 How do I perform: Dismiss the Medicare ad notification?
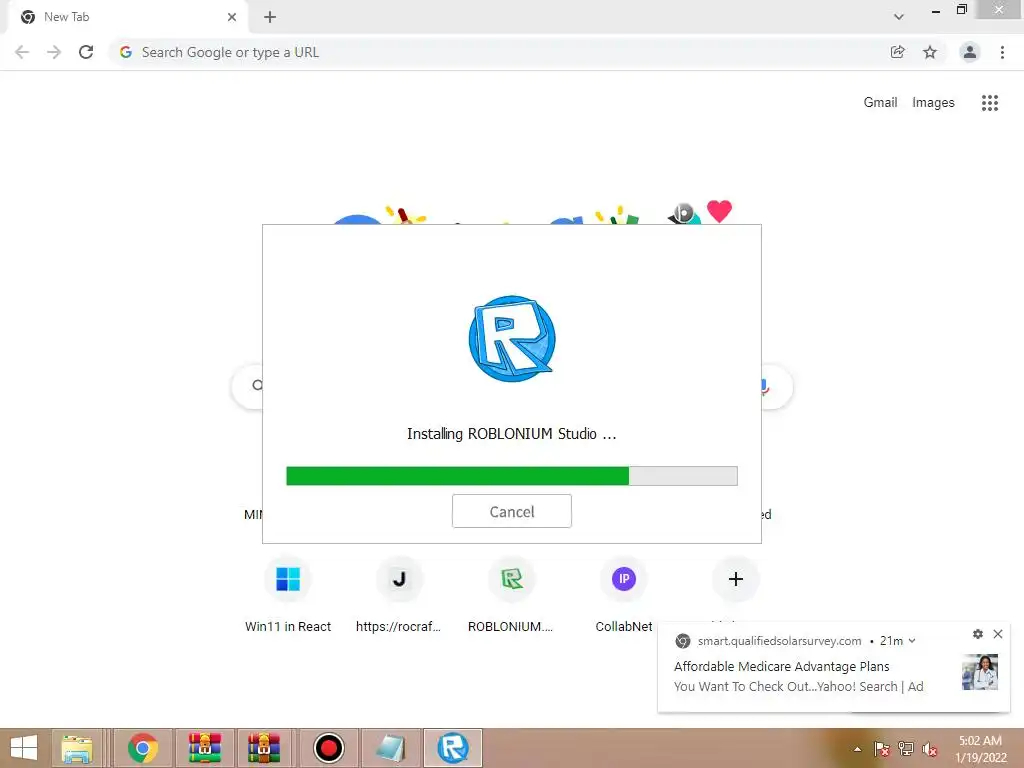tap(997, 634)
